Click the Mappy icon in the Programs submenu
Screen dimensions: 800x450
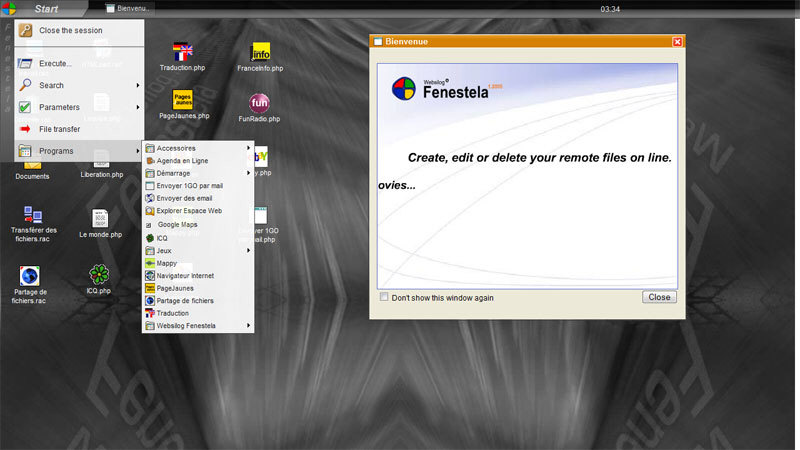(x=149, y=263)
